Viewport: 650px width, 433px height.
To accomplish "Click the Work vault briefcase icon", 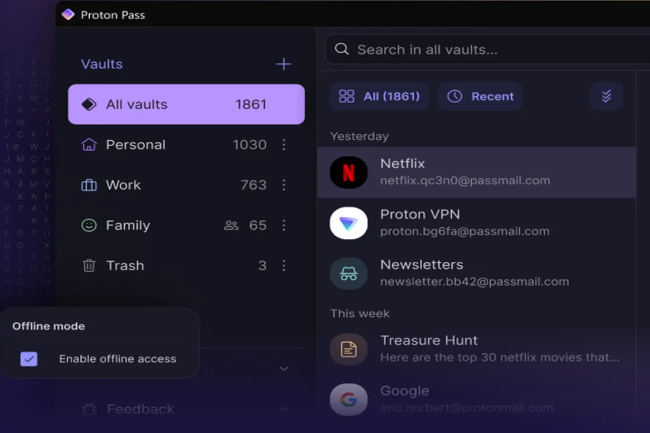I will tap(89, 185).
